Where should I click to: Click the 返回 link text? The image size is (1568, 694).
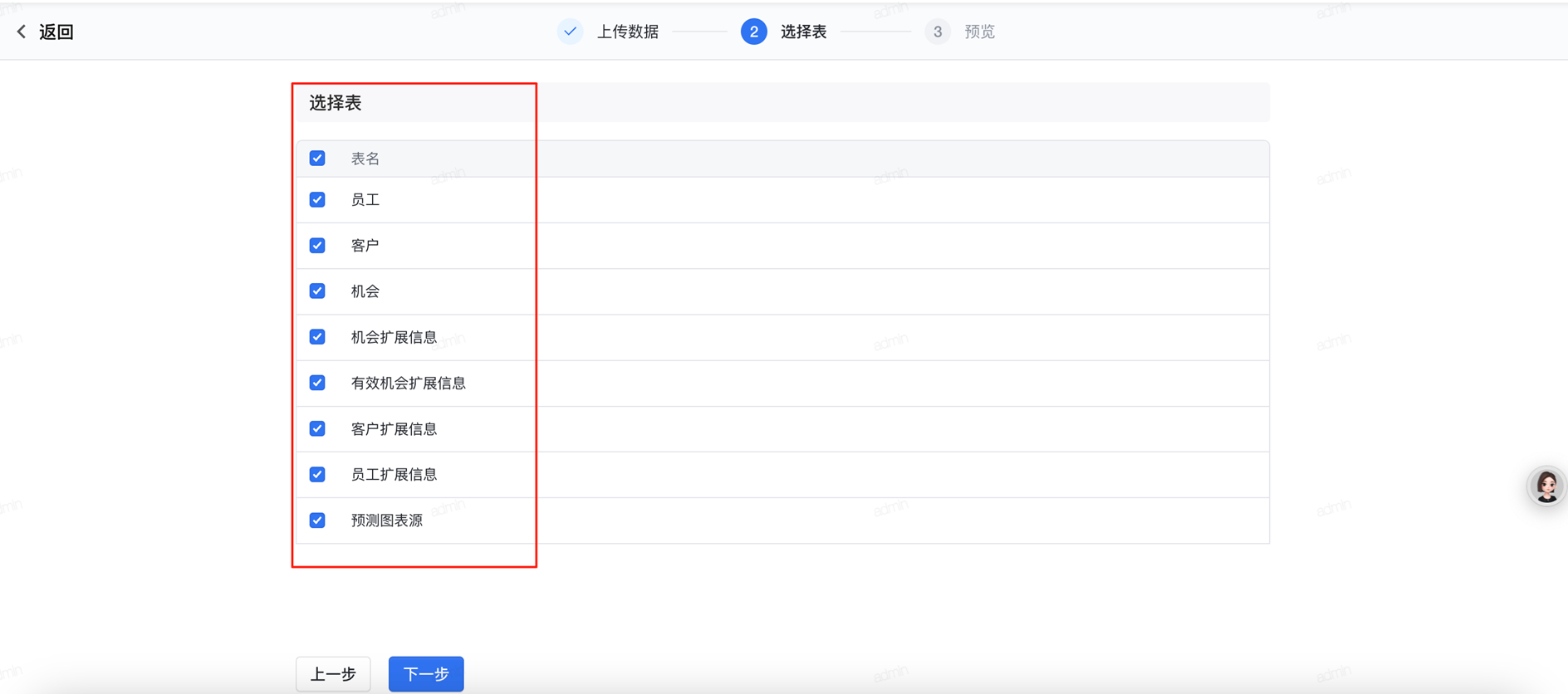tap(56, 32)
